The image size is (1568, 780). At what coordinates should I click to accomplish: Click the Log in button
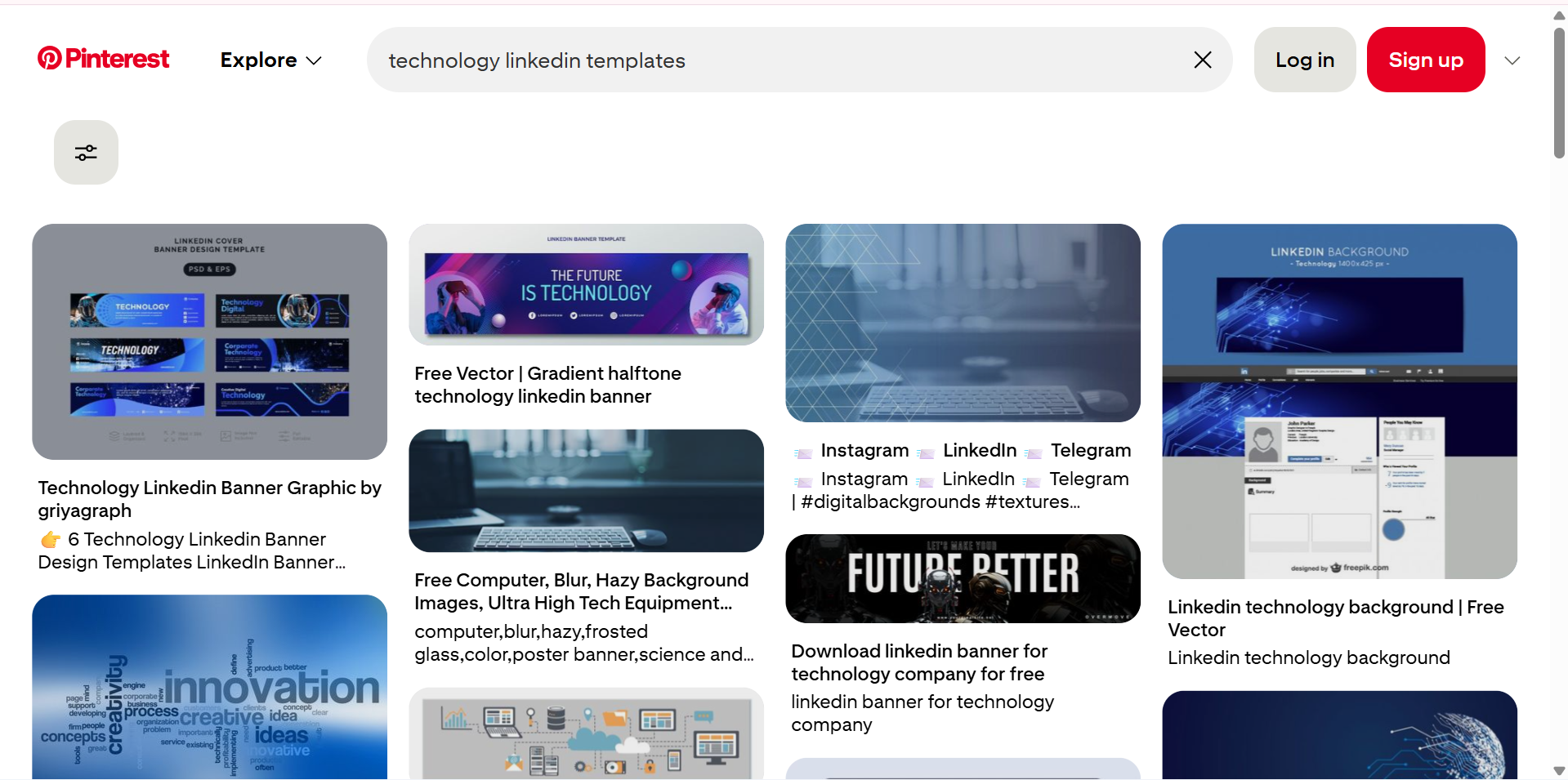click(1304, 60)
